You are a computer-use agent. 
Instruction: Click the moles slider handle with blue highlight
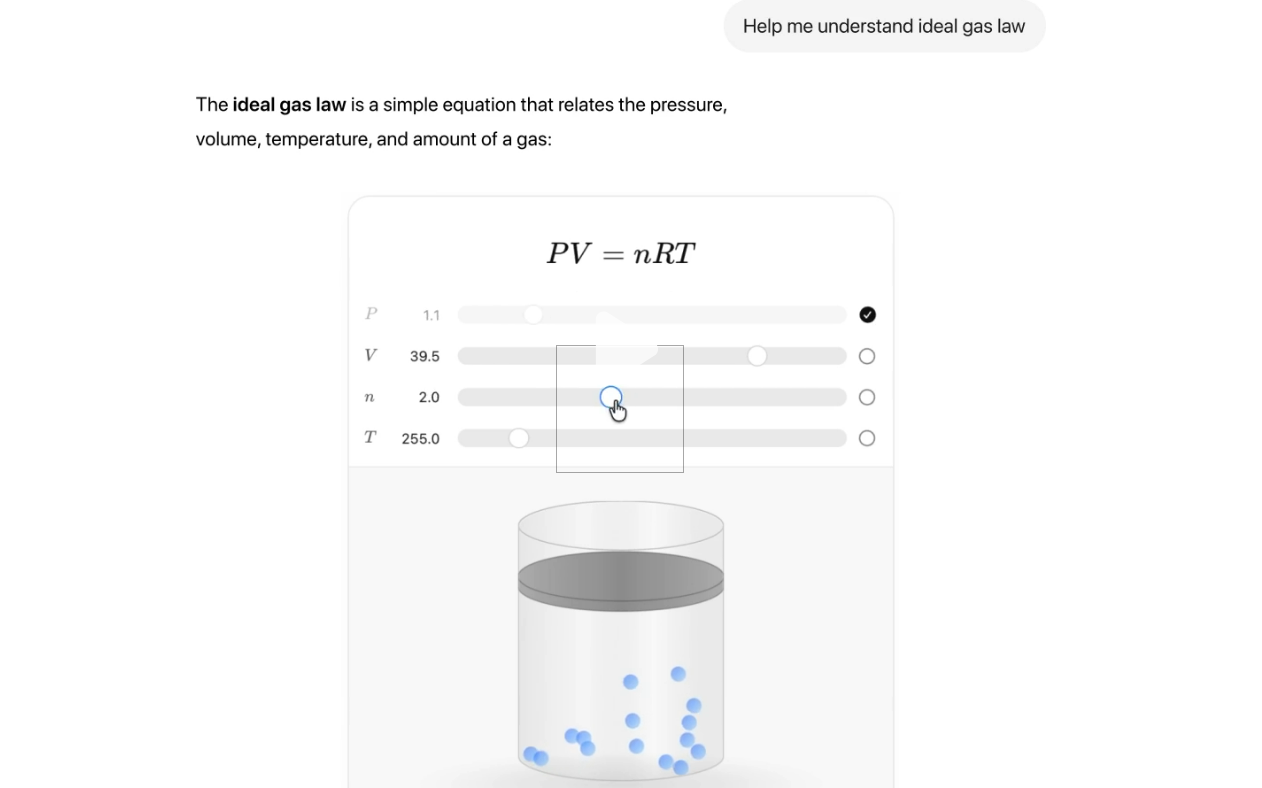click(x=612, y=397)
